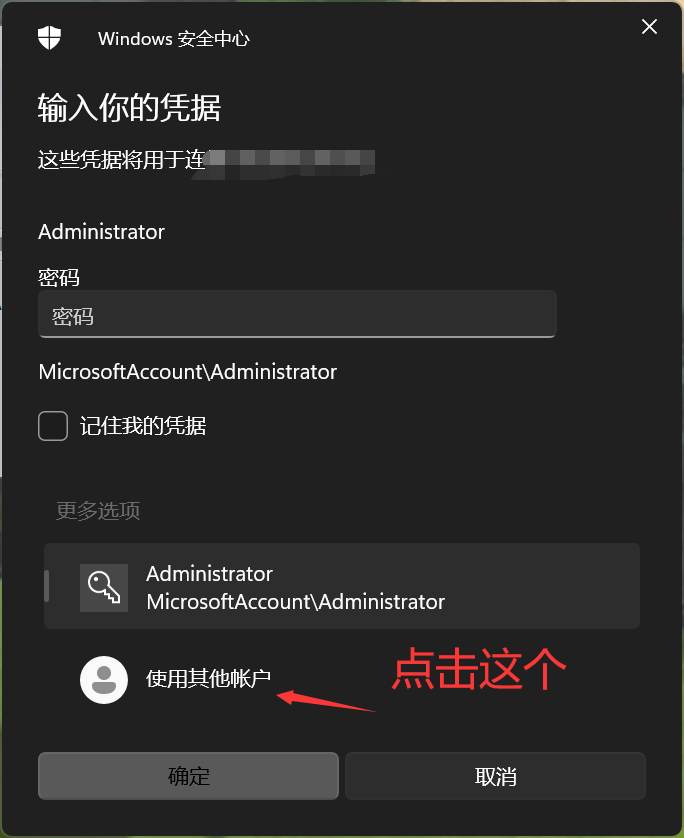Click the red 点击这个 annotation text
Screen dimensions: 684x838
(x=479, y=669)
